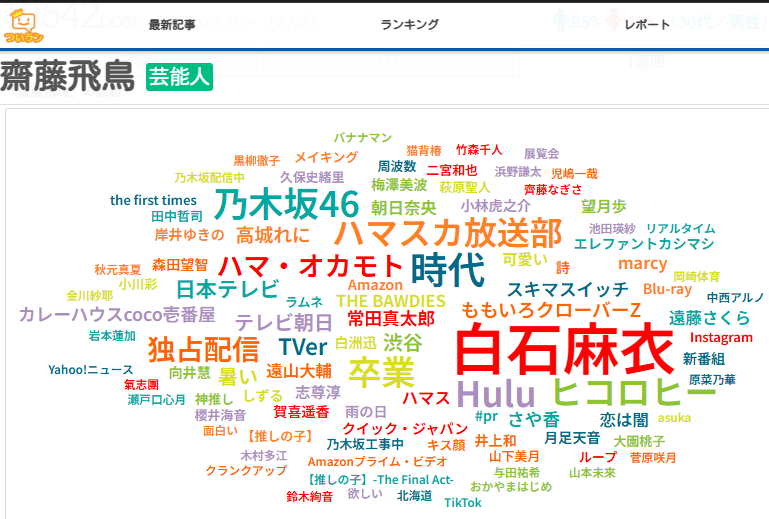The width and height of the screenshot is (769, 519).
Task: Select the Instagram keyword
Action: pos(721,337)
